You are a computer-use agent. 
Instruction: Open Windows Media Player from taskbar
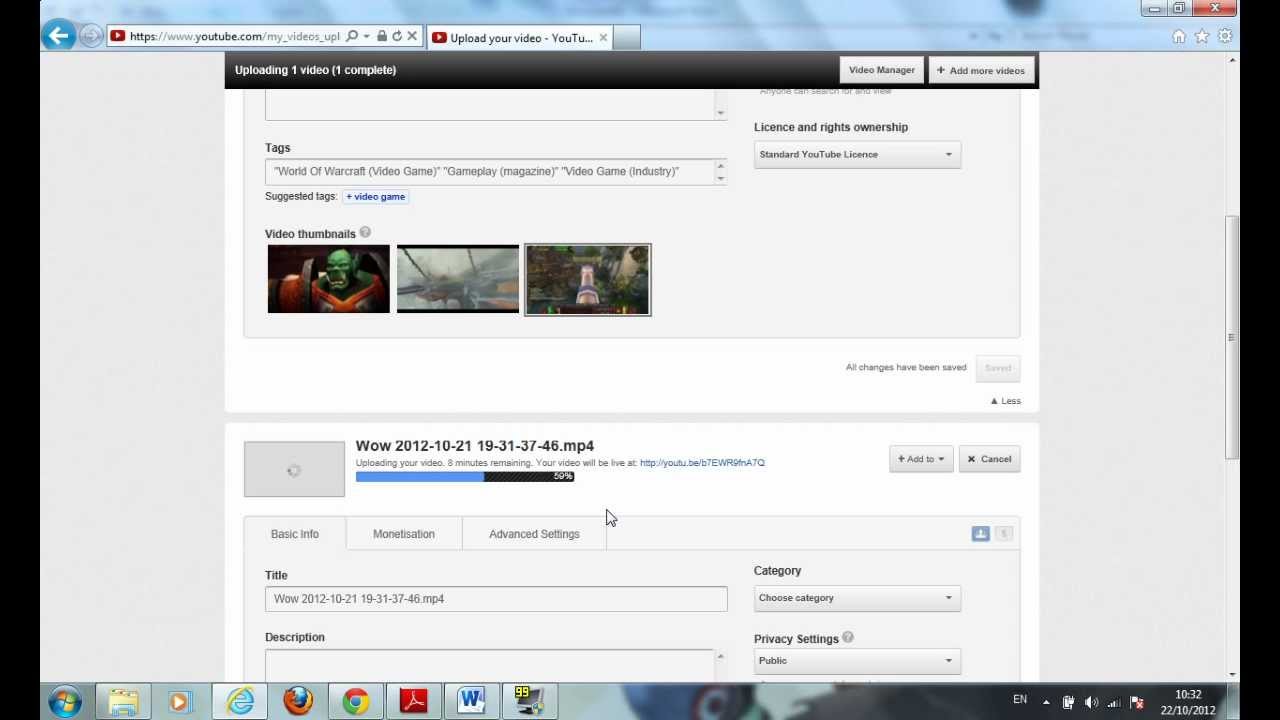180,701
